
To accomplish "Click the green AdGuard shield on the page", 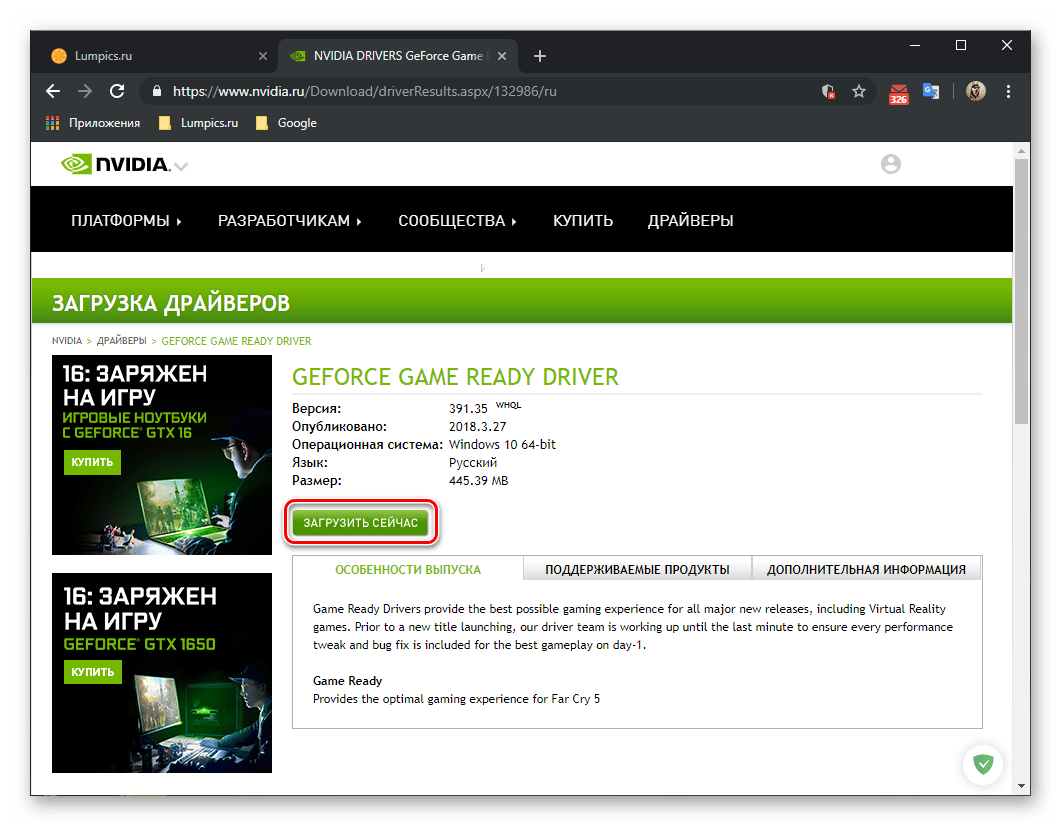I will (x=983, y=764).
